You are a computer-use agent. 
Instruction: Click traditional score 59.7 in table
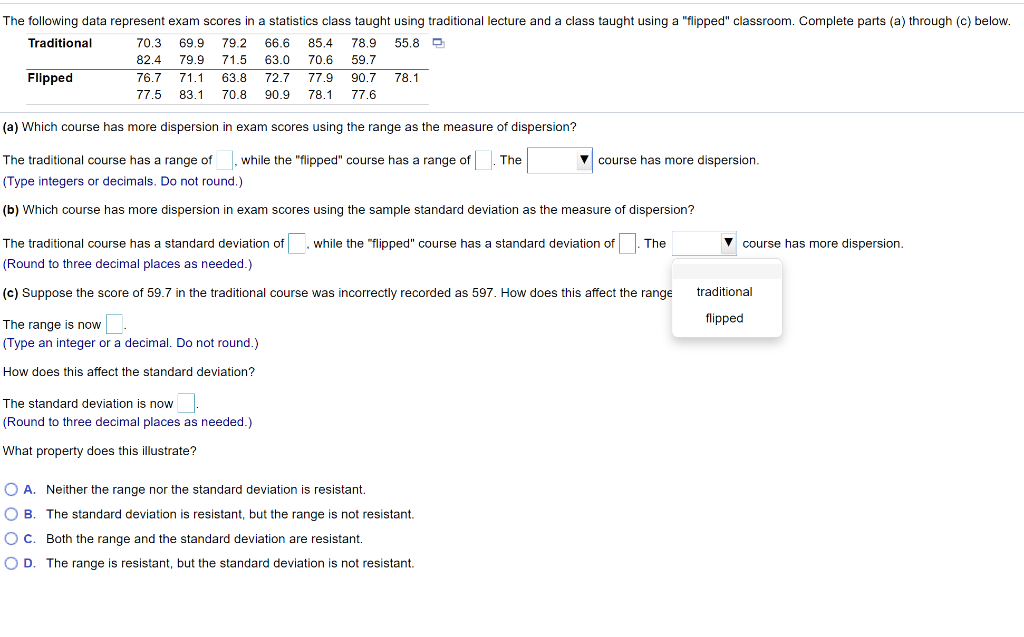(x=364, y=60)
